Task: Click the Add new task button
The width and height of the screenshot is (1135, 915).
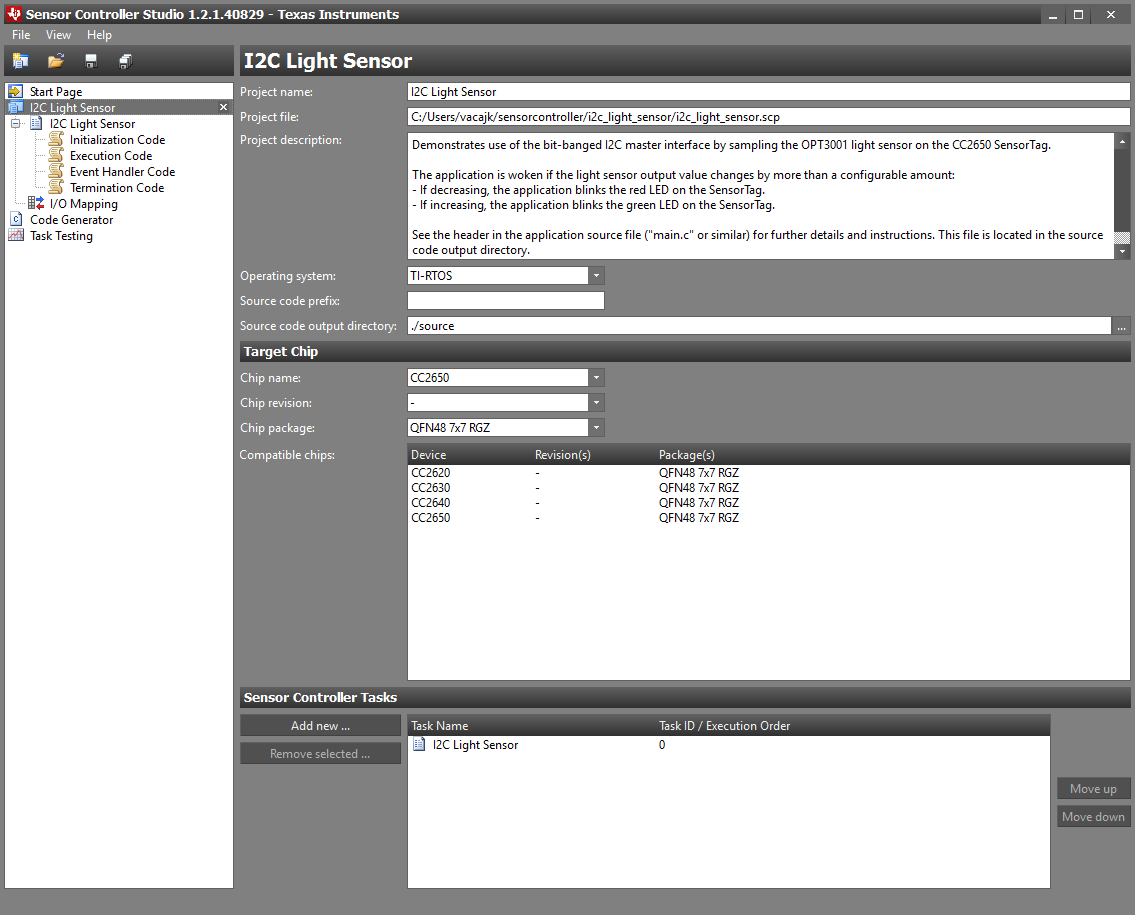Action: 320,725
